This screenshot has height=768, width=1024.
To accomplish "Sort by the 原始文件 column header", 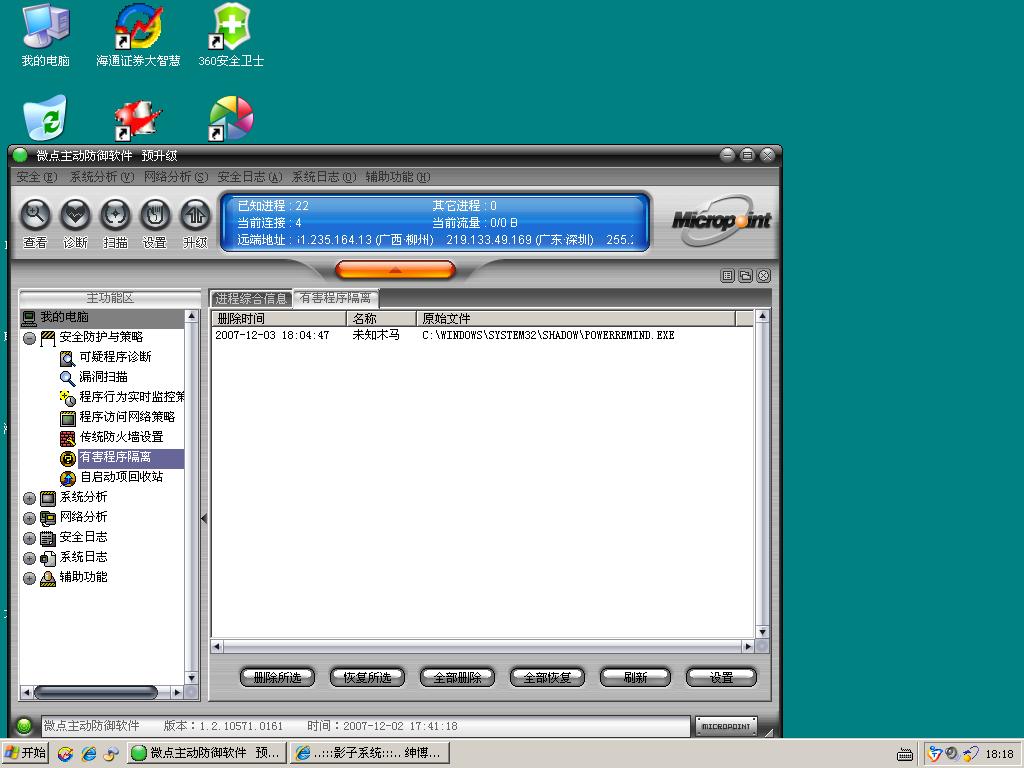I will (576, 319).
